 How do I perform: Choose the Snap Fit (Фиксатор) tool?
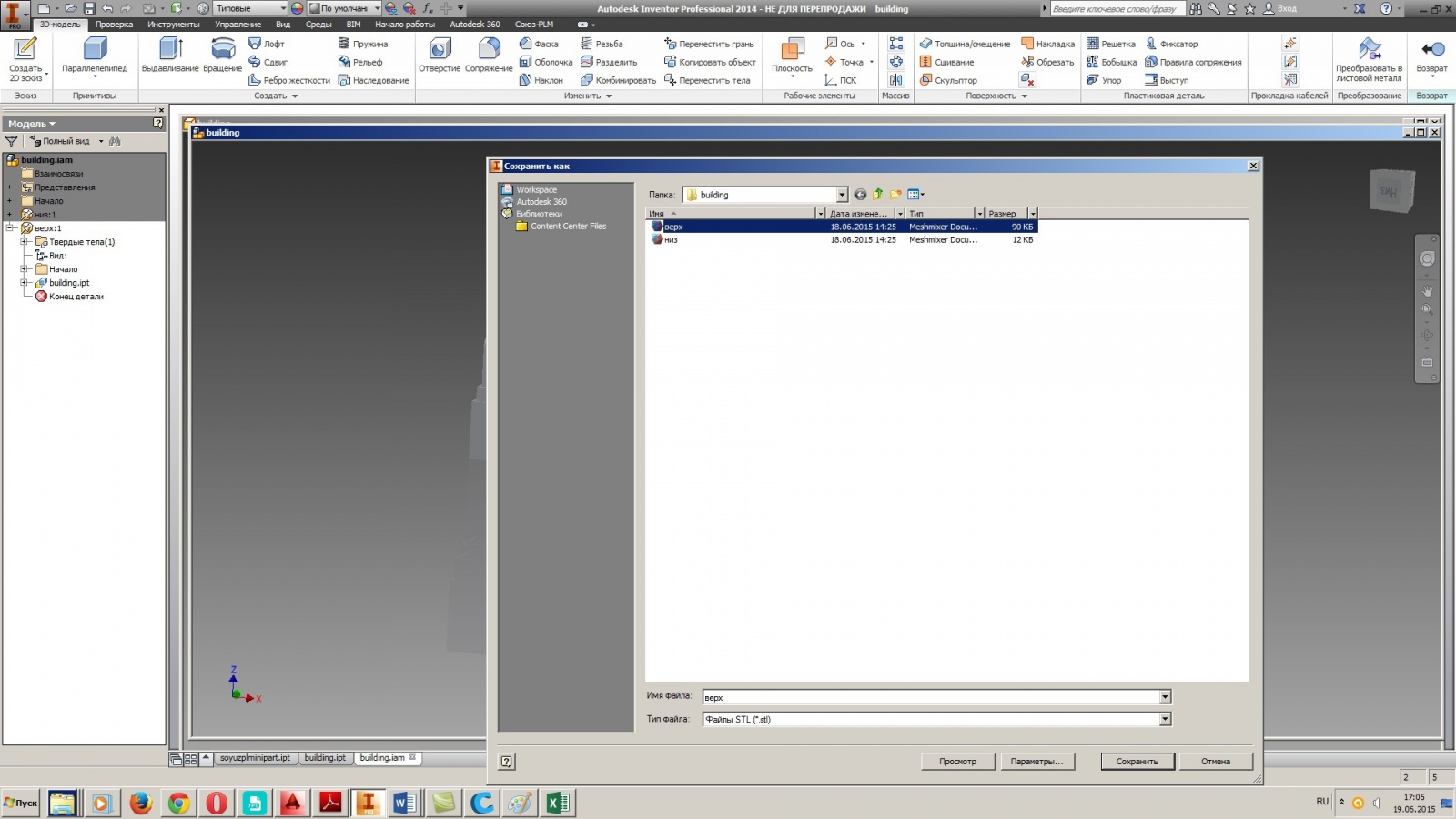(x=1172, y=44)
